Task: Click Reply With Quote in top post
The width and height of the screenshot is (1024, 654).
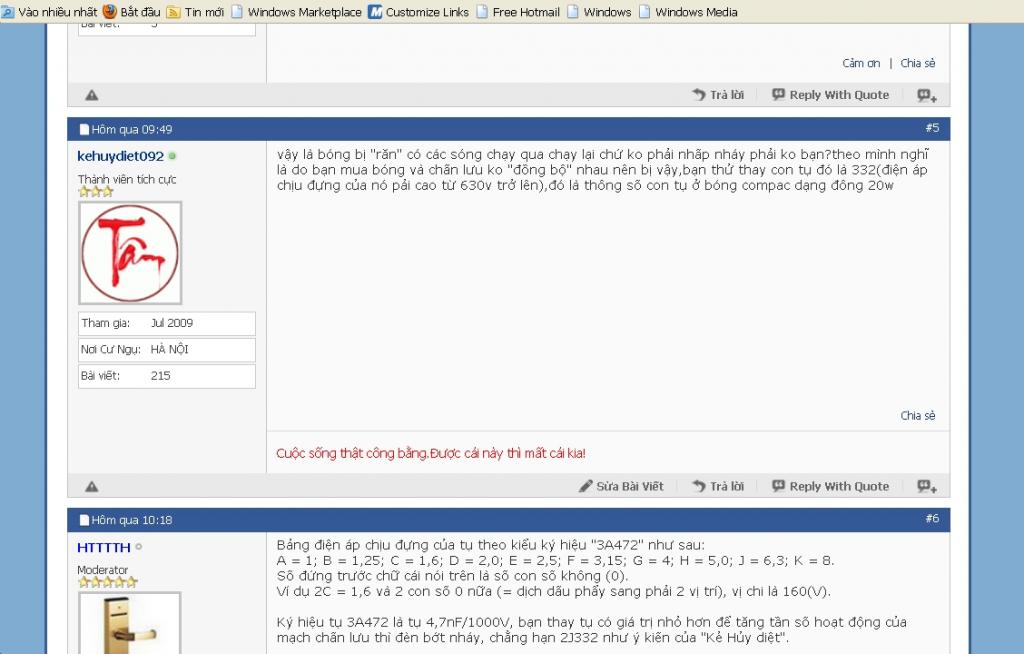Action: (830, 95)
